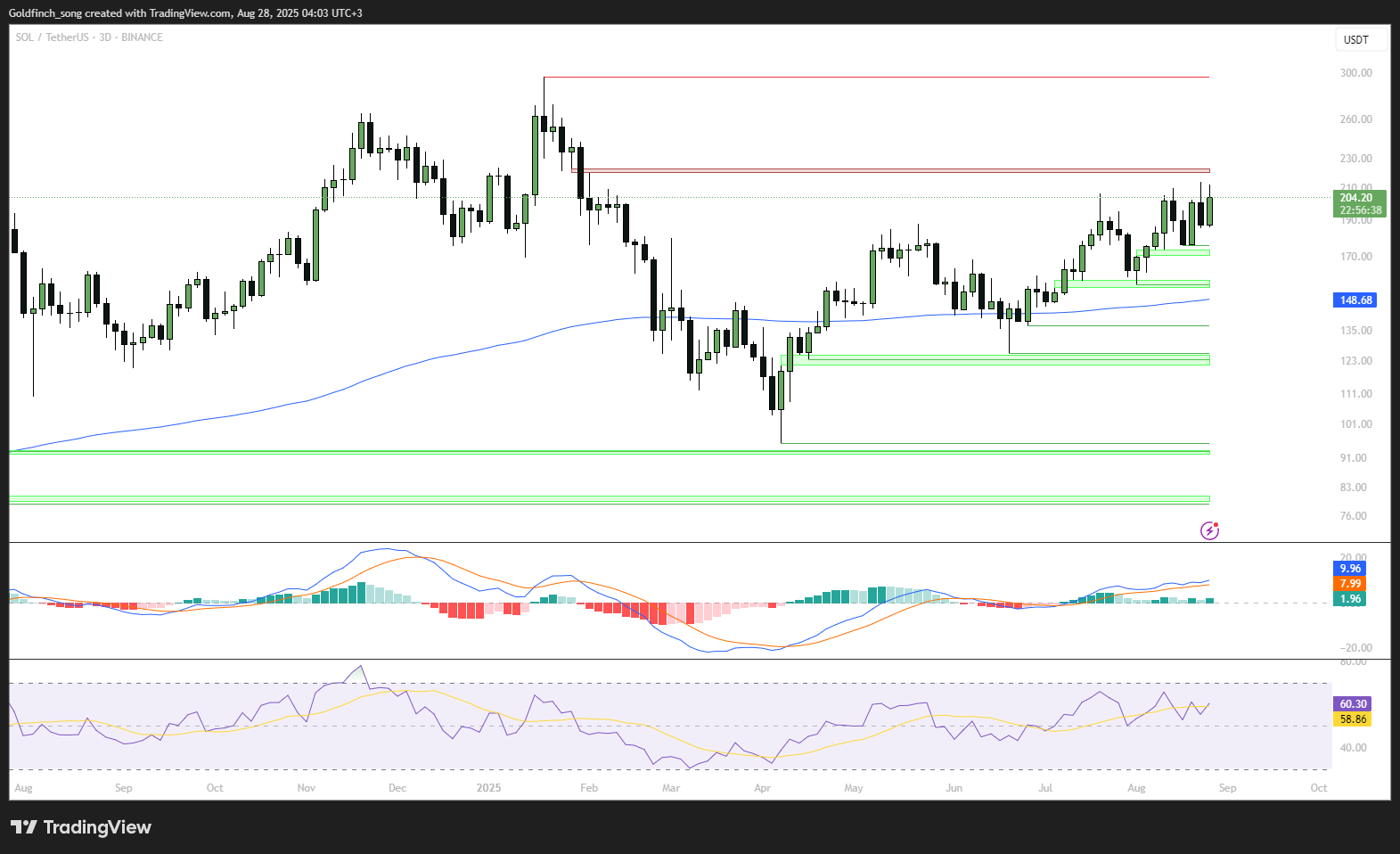Click the RSI 40.00 axis label
Image resolution: width=1400 pixels, height=854 pixels.
(x=1353, y=748)
